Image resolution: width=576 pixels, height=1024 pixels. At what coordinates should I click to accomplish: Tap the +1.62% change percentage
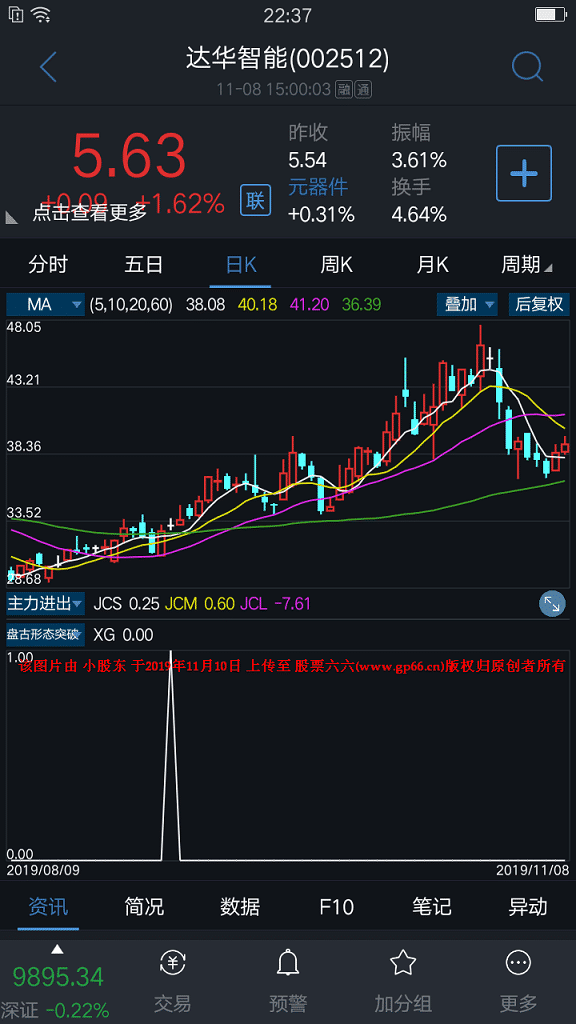(x=182, y=204)
